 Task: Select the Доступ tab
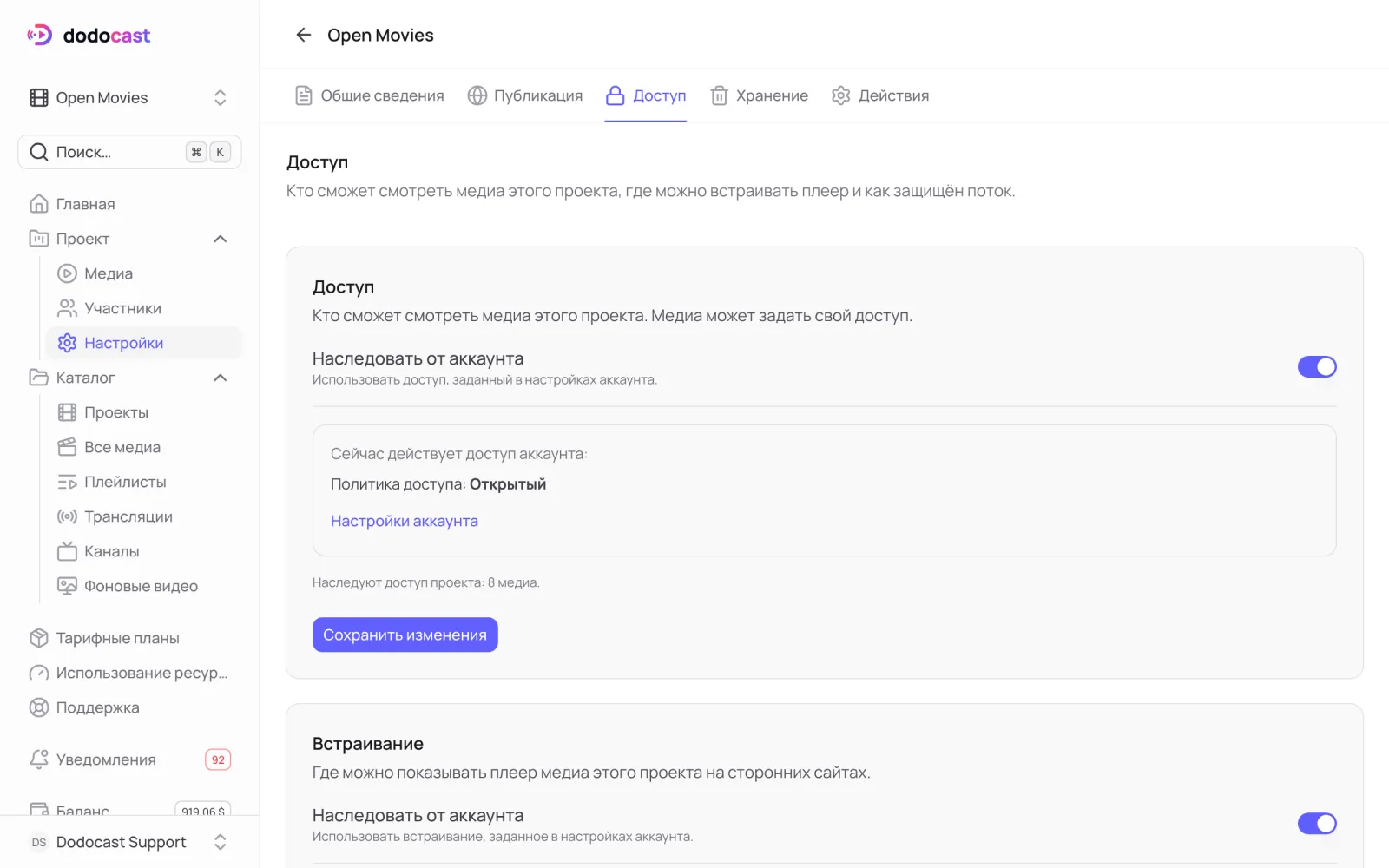tap(646, 95)
